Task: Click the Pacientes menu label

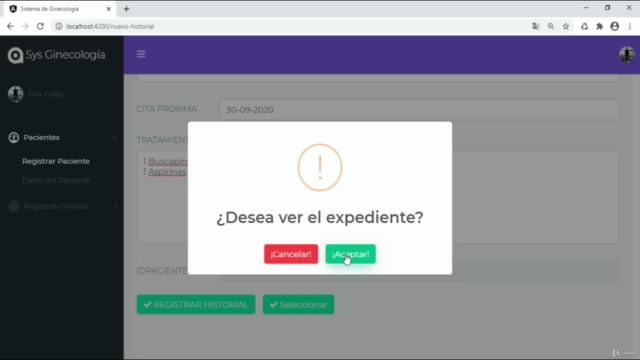Action: pos(41,138)
